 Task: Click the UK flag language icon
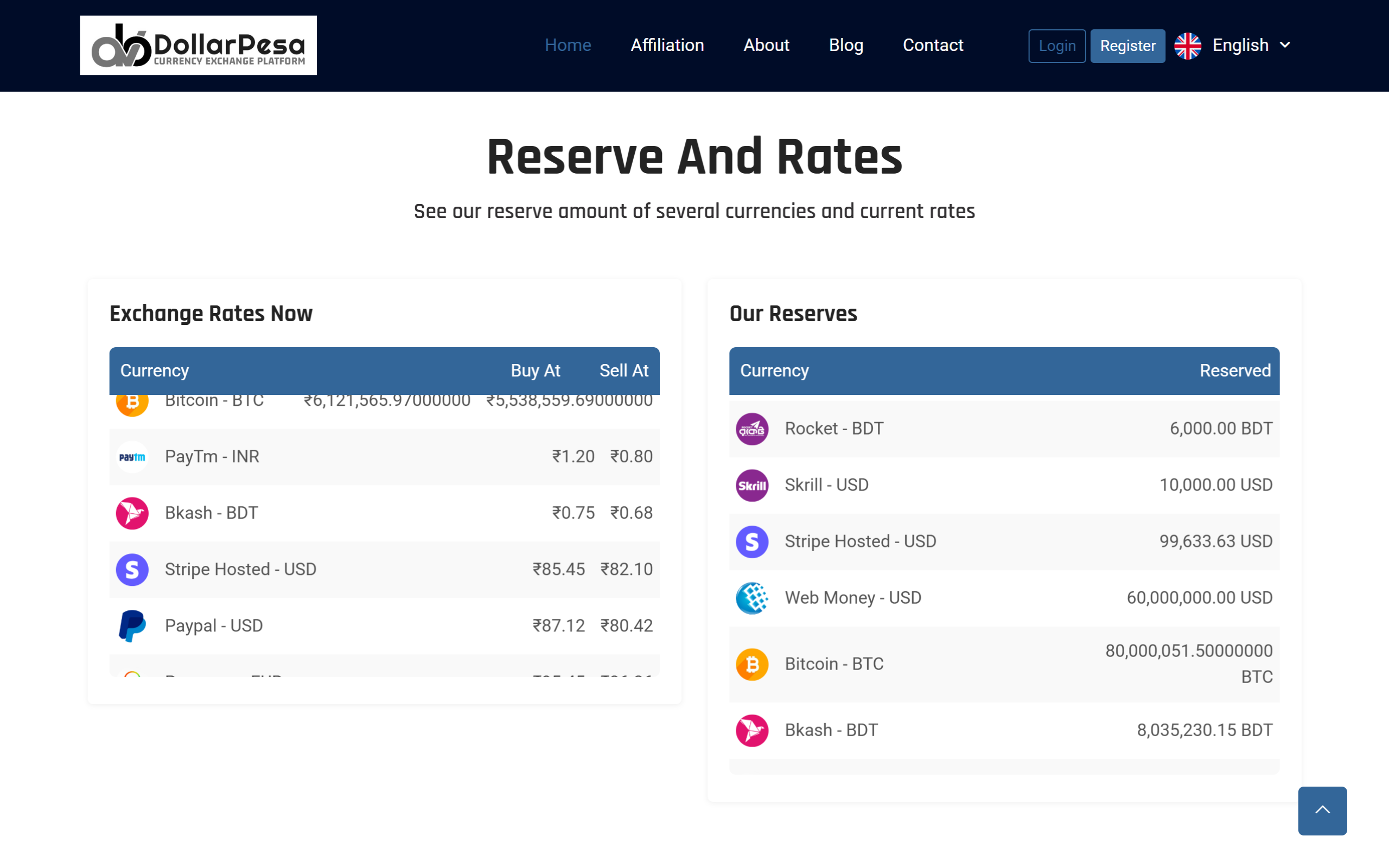[x=1188, y=46]
